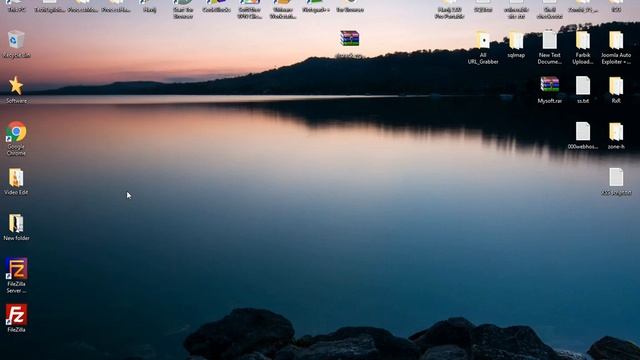This screenshot has height=360, width=640.
Task: Select the Notepad++ shortcut label
Action: pyautogui.click(x=316, y=10)
